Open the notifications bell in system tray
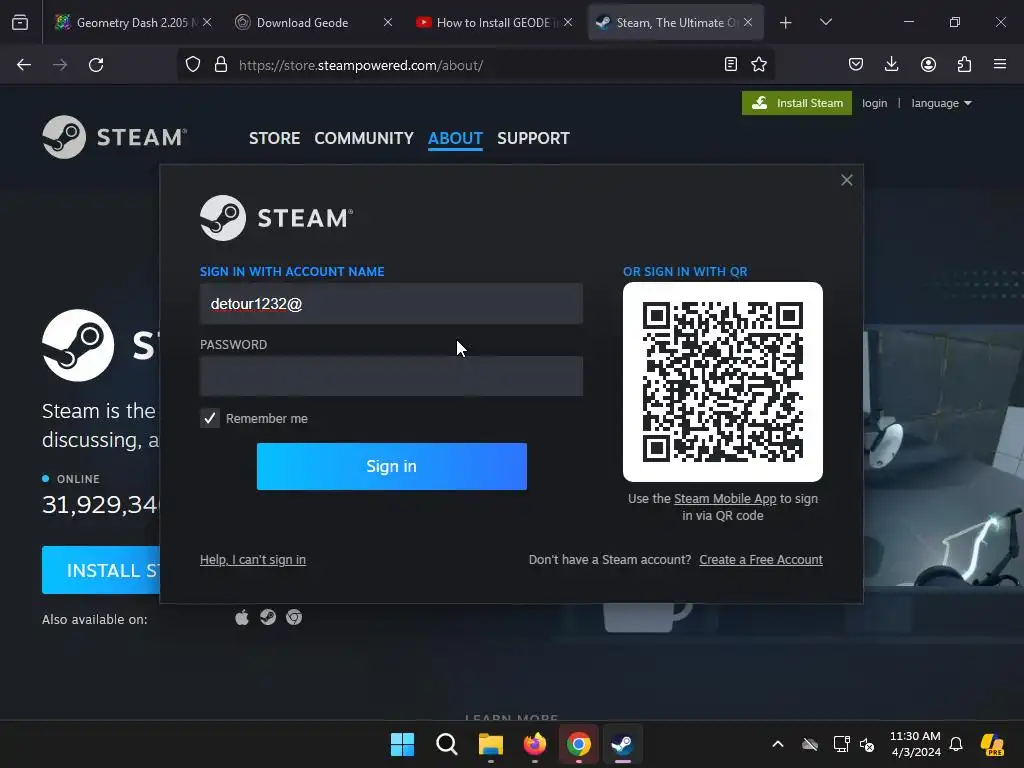Screen dimensions: 1024x768 pyautogui.click(x=956, y=744)
